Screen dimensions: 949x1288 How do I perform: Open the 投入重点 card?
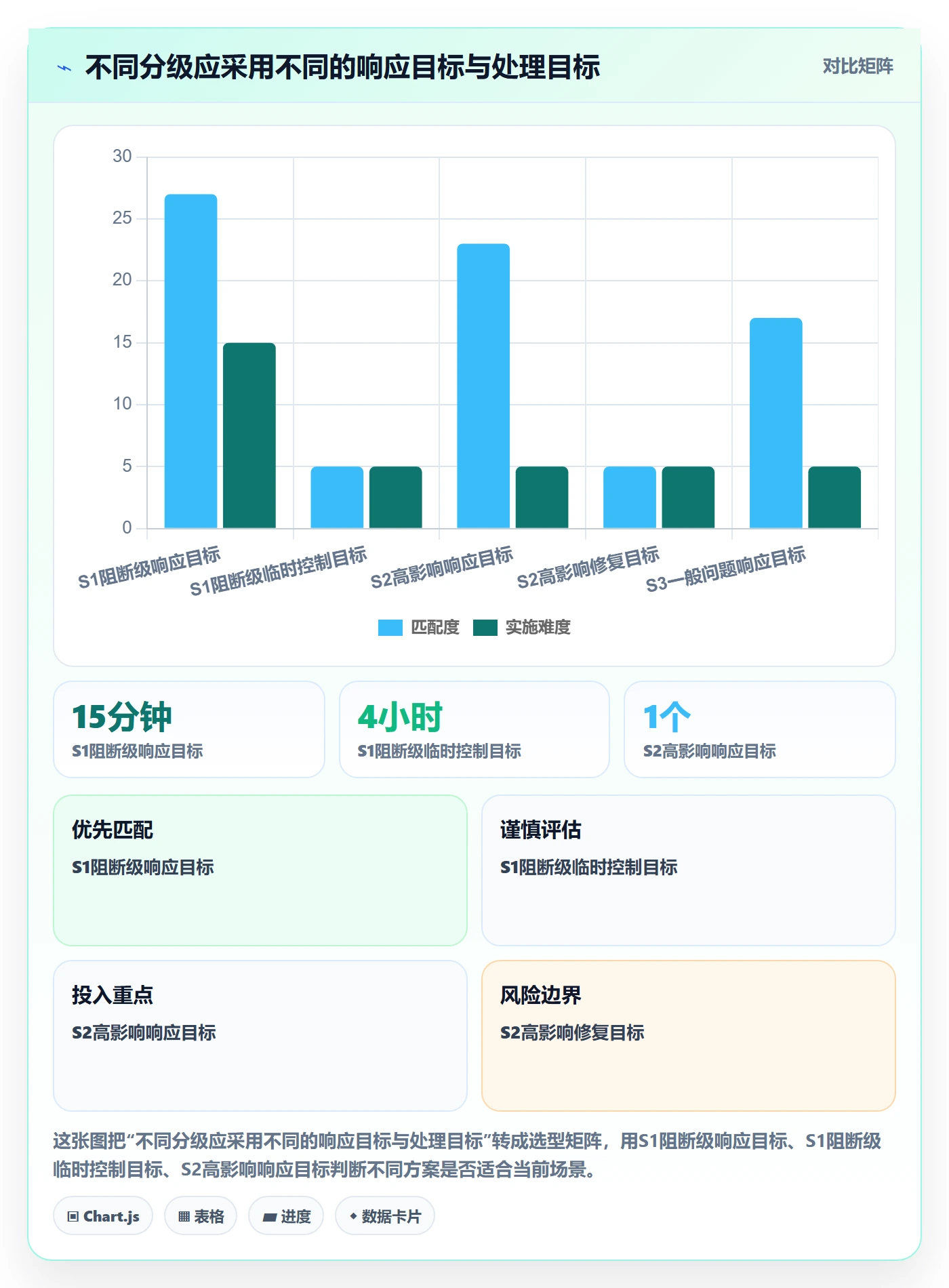260,1036
